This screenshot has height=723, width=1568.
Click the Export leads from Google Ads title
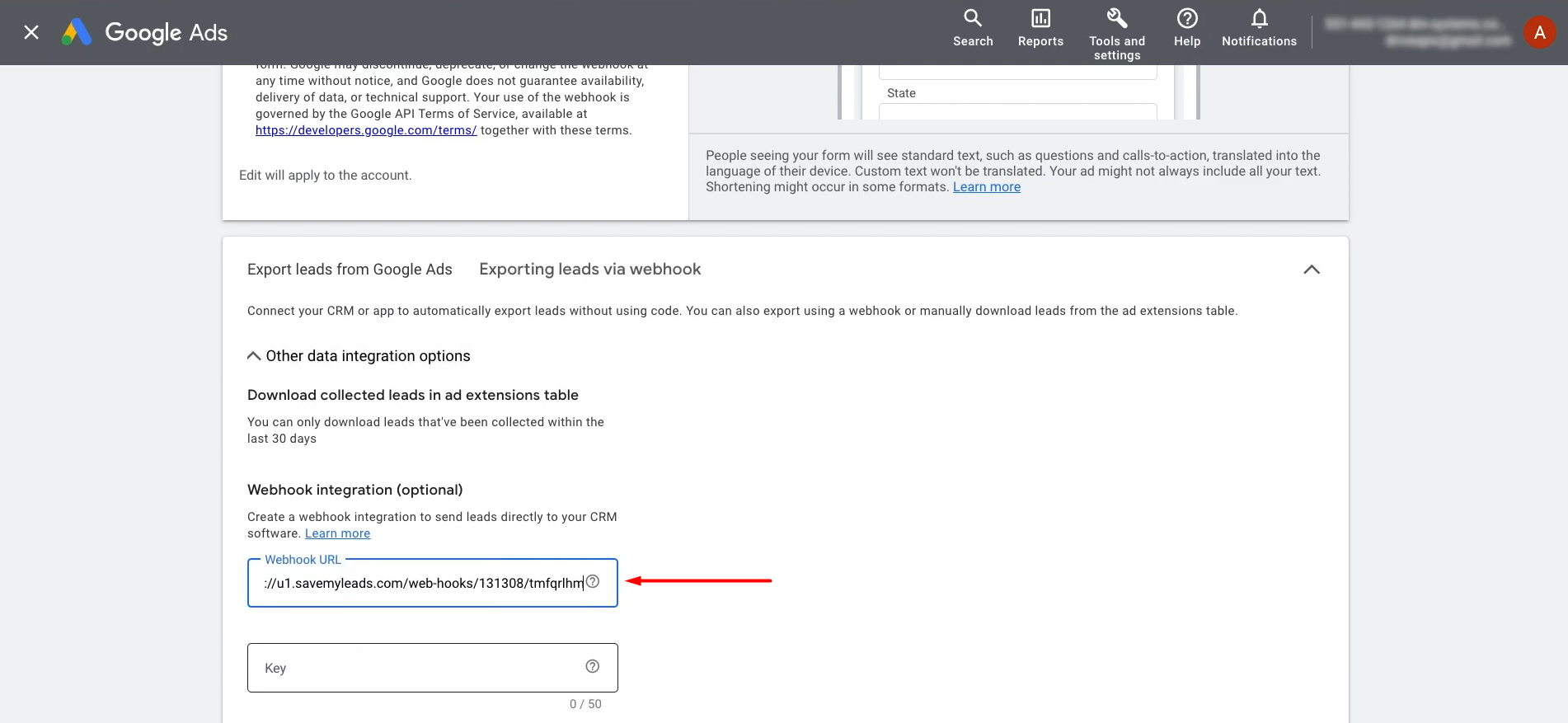coord(350,270)
